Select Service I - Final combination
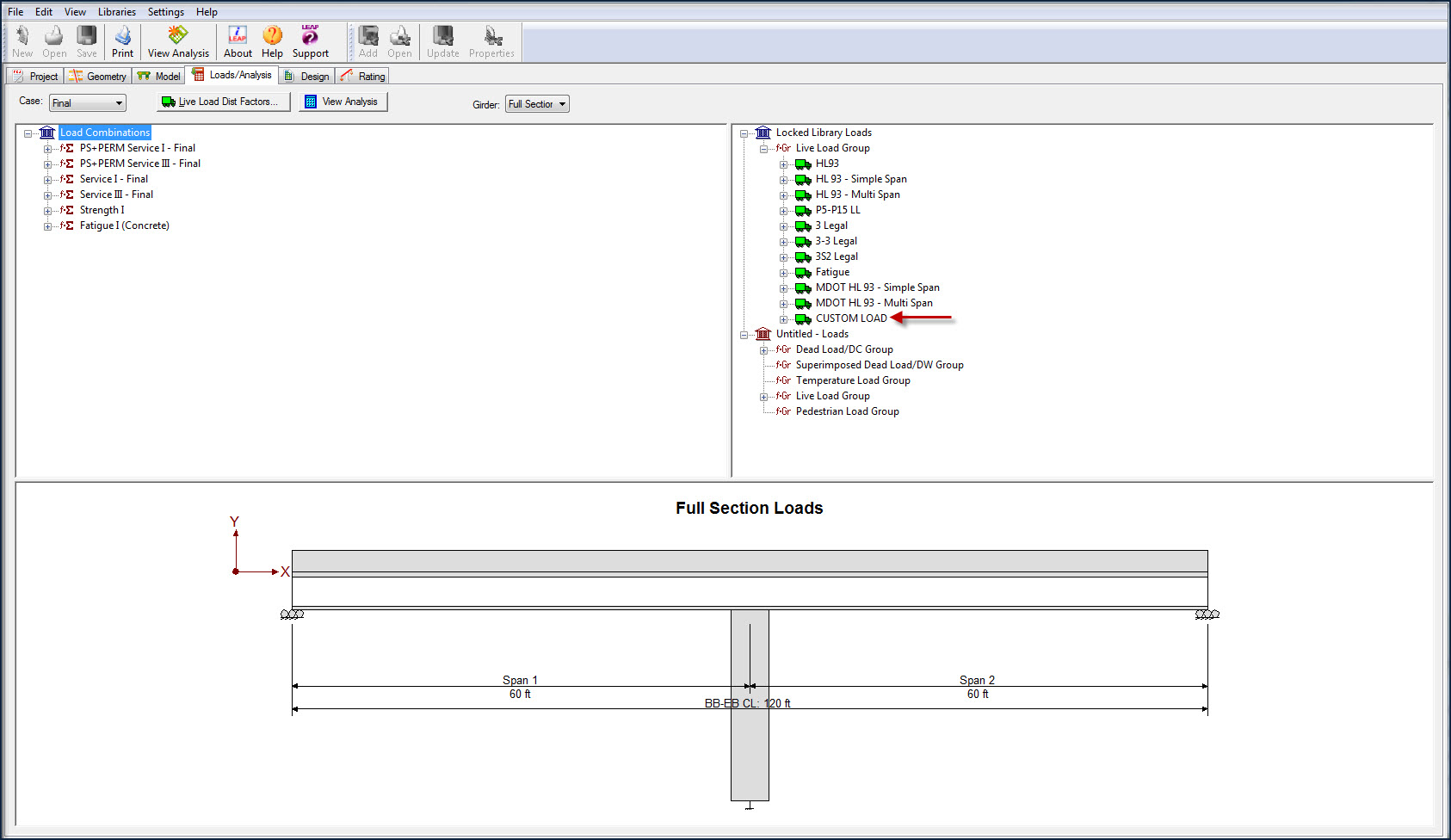The image size is (1451, 840). point(114,179)
